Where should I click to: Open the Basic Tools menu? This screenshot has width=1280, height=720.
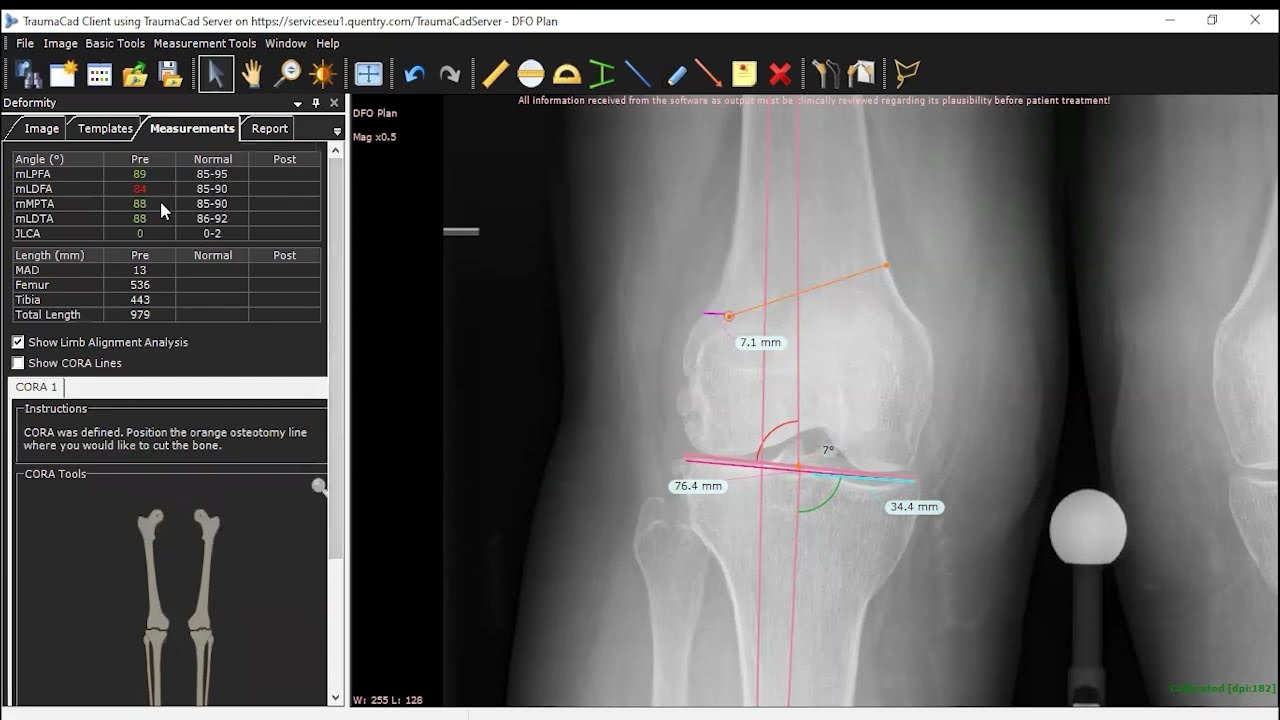click(115, 43)
